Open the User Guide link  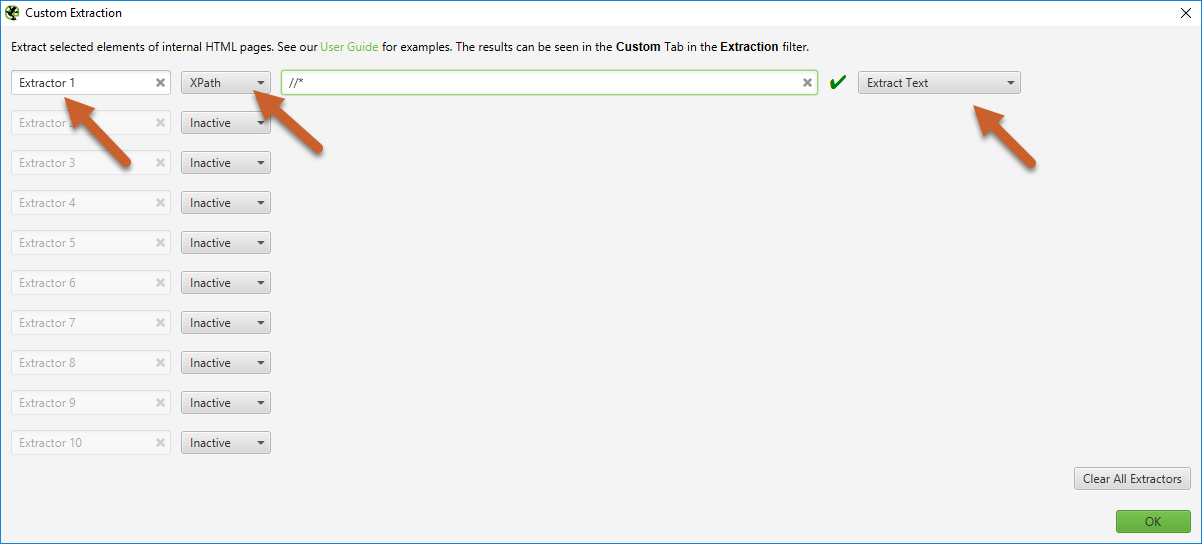point(349,47)
